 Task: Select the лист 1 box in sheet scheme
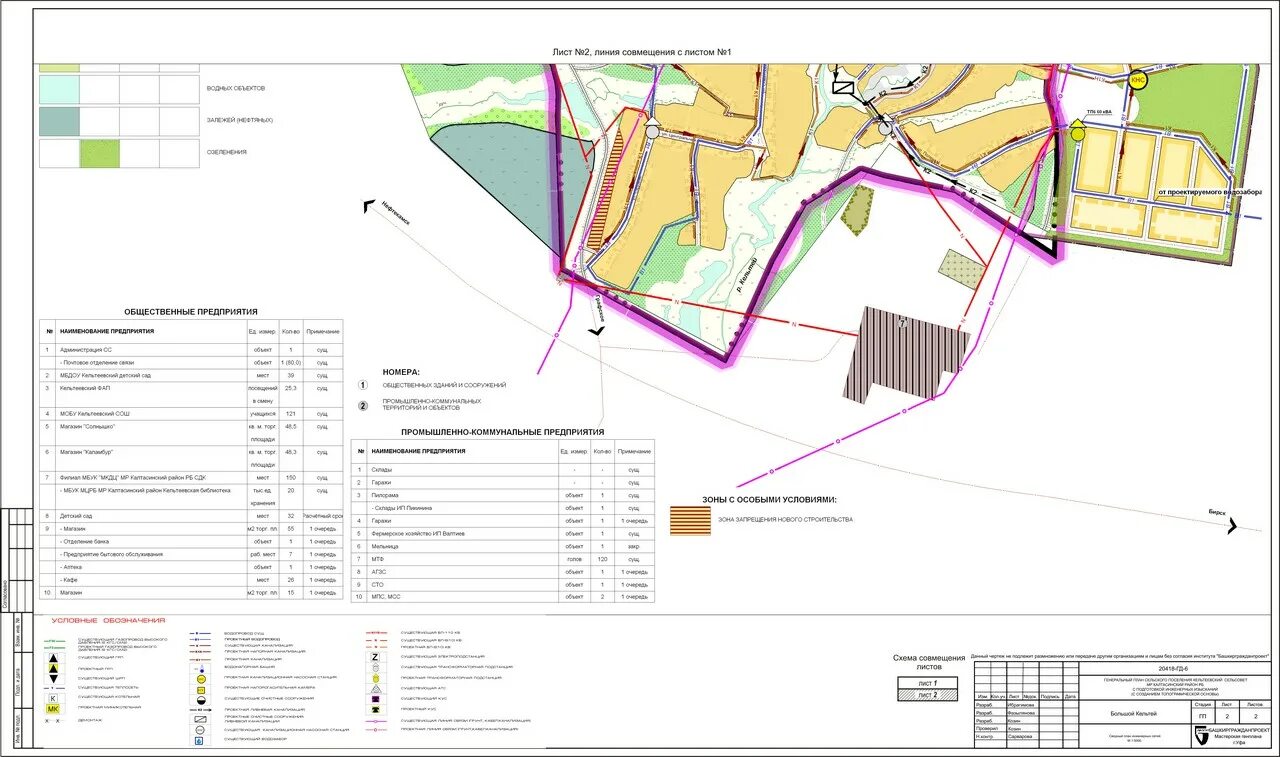(929, 682)
